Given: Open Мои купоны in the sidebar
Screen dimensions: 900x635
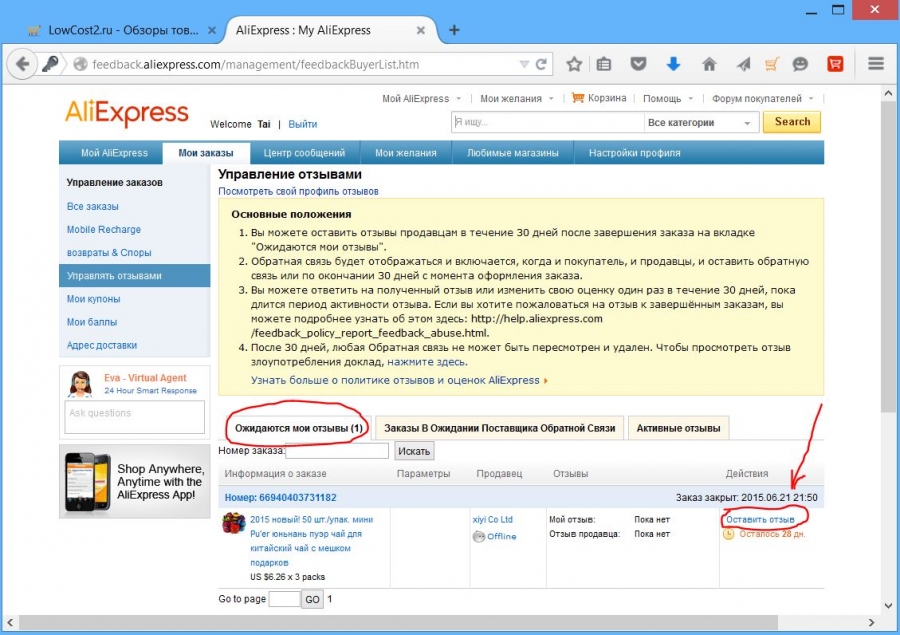Looking at the screenshot, I should pyautogui.click(x=94, y=299).
